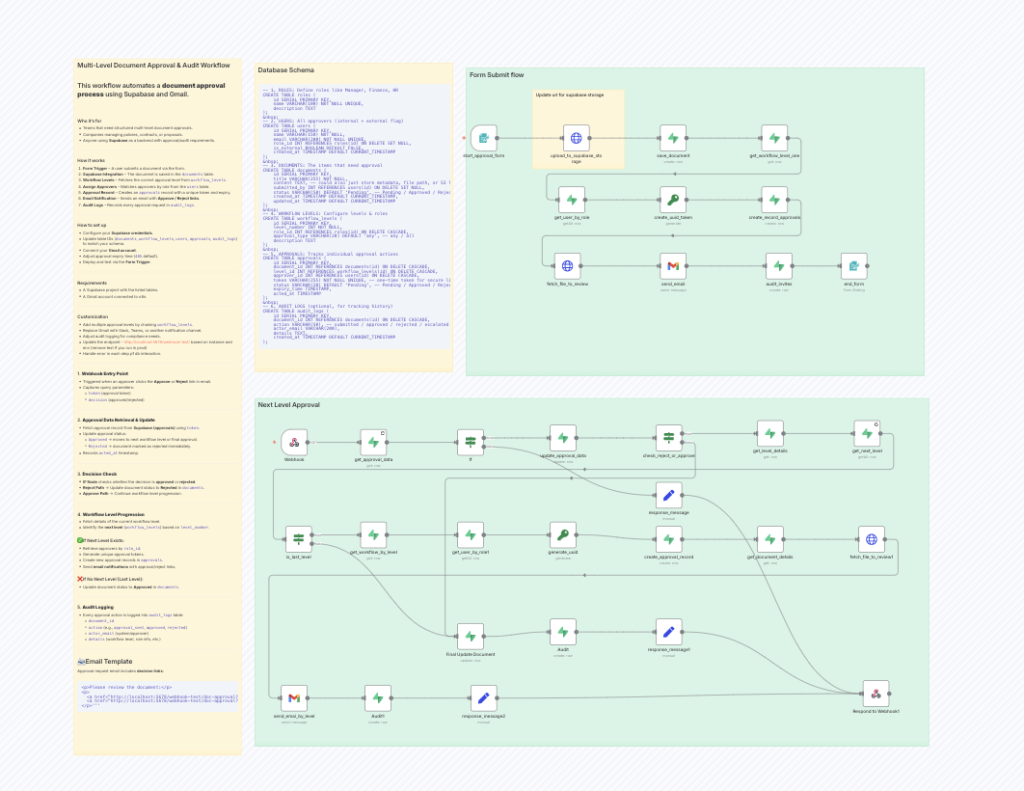Select the Final Update Document node

coord(469,635)
